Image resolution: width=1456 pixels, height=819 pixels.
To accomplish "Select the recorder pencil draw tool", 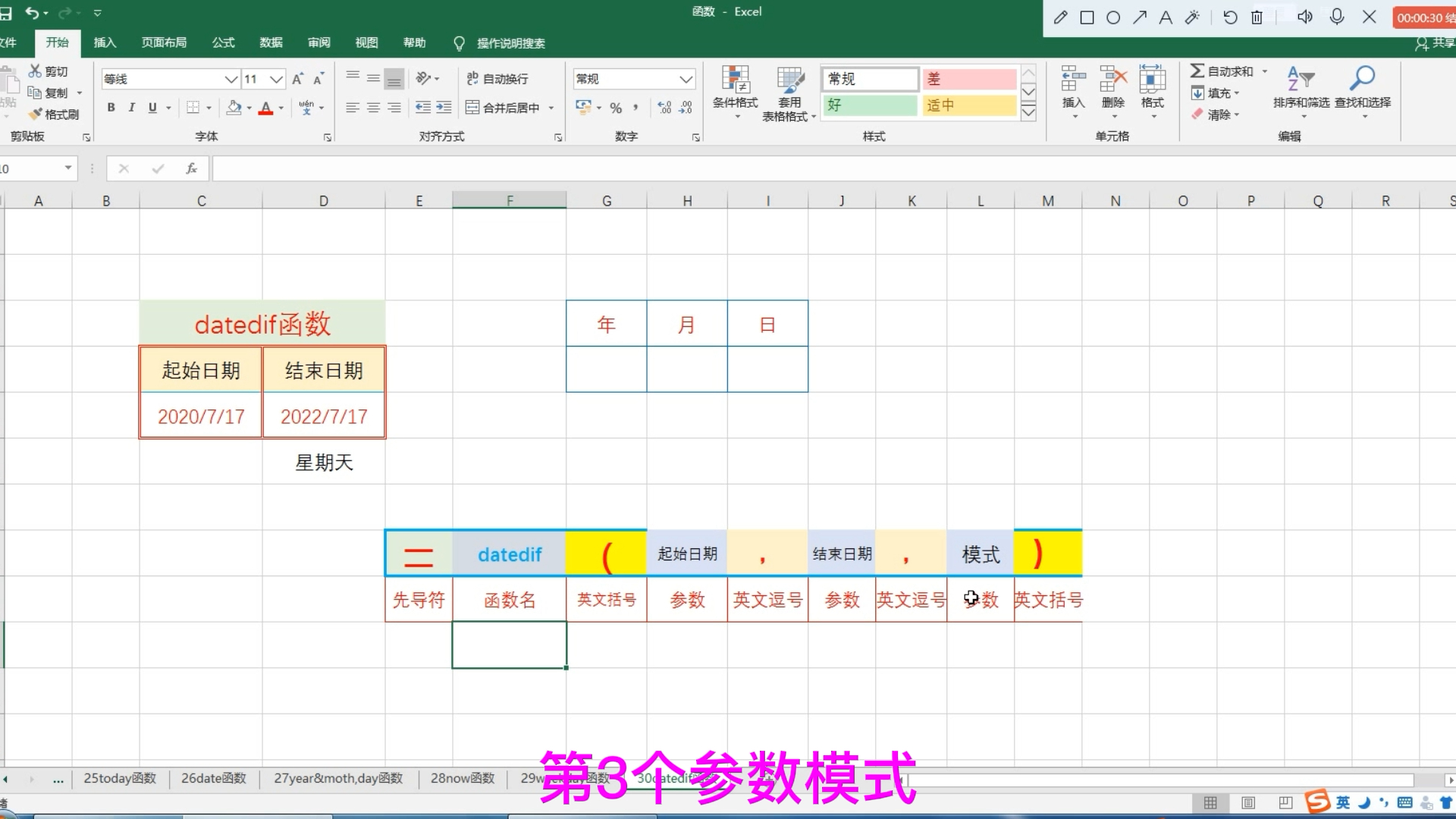I will 1060,17.
